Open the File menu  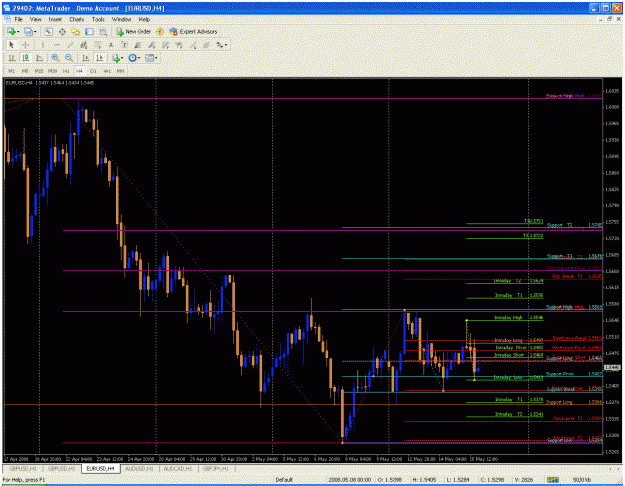tap(19, 19)
